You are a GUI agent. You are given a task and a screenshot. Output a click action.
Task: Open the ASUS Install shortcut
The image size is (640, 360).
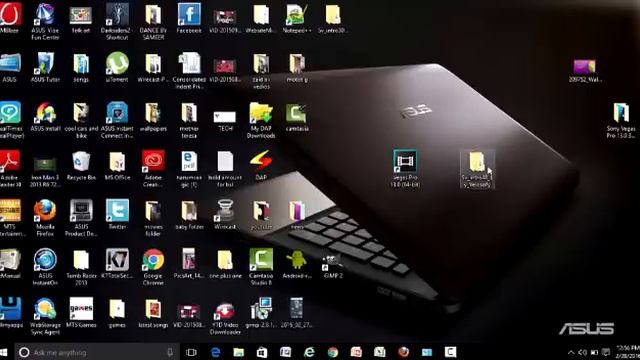tap(45, 116)
